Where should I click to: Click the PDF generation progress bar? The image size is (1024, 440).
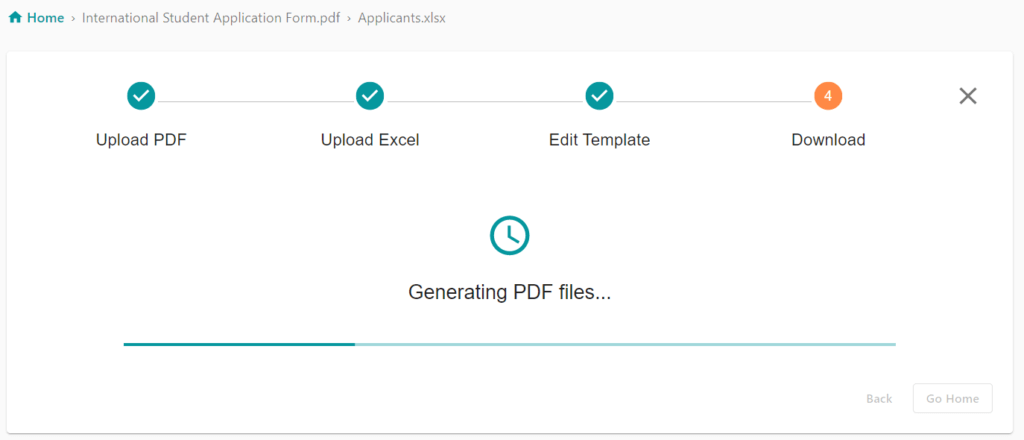tap(509, 344)
